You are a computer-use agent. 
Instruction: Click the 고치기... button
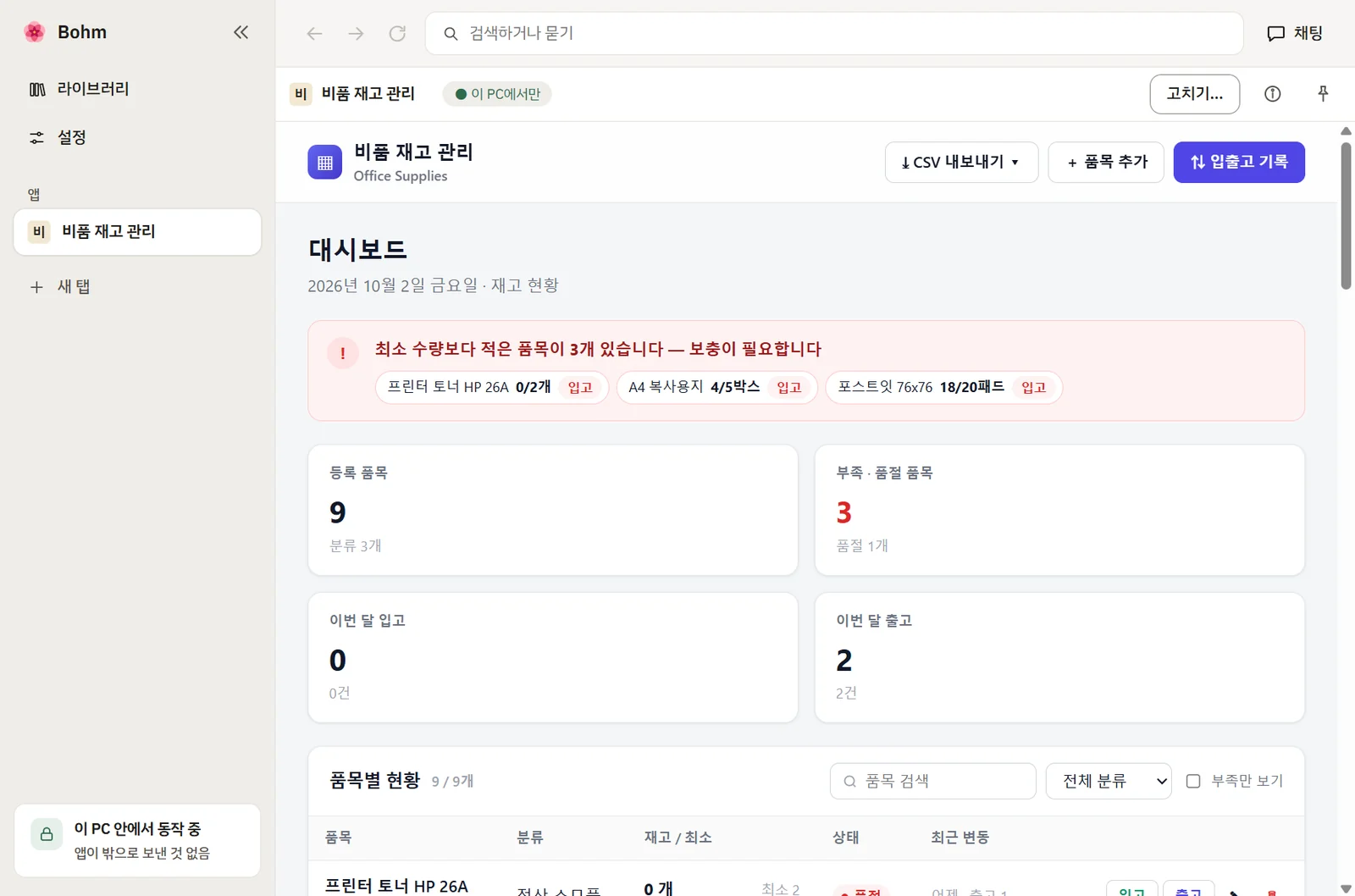pyautogui.click(x=1194, y=94)
